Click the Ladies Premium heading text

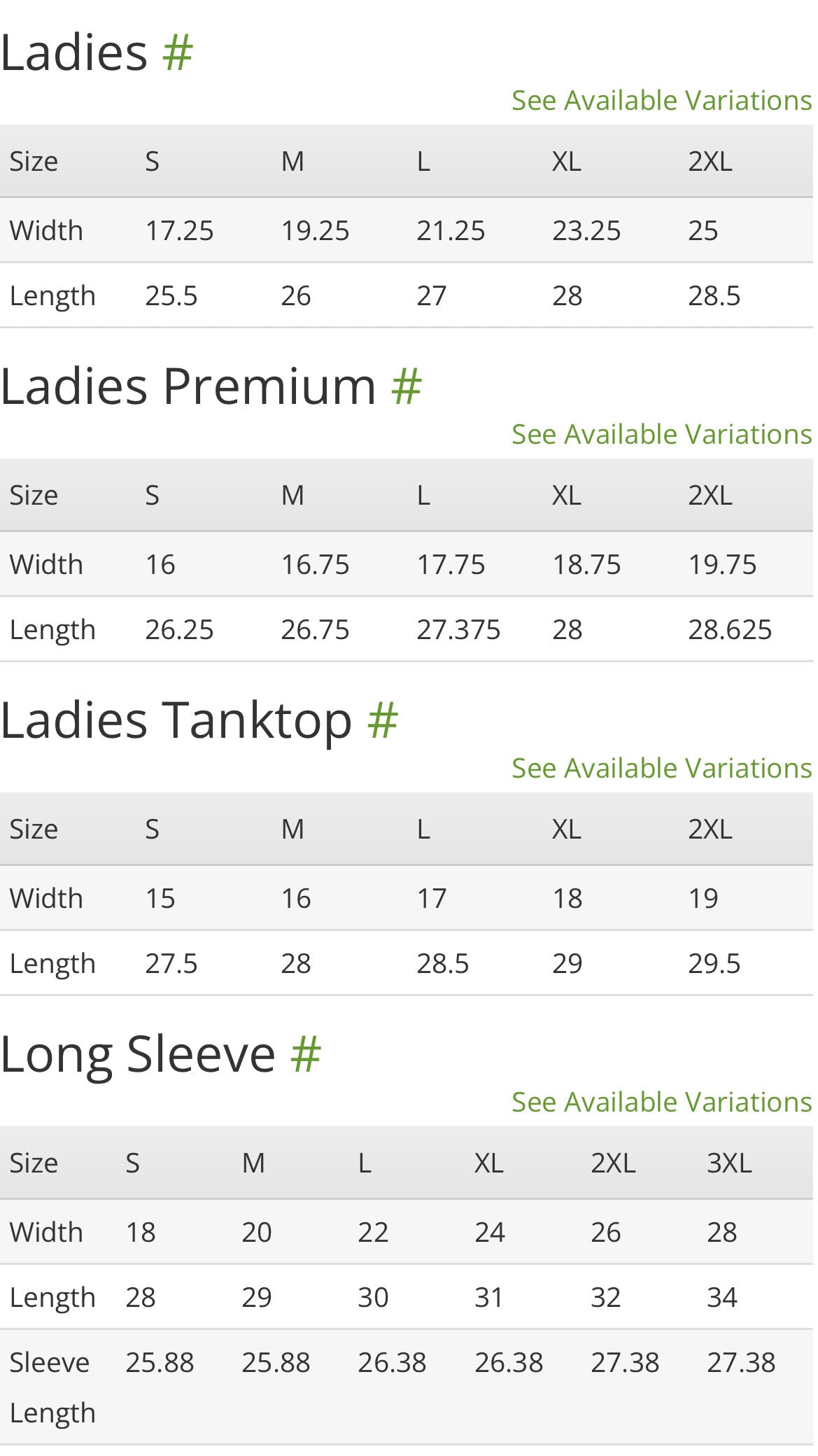click(x=188, y=386)
